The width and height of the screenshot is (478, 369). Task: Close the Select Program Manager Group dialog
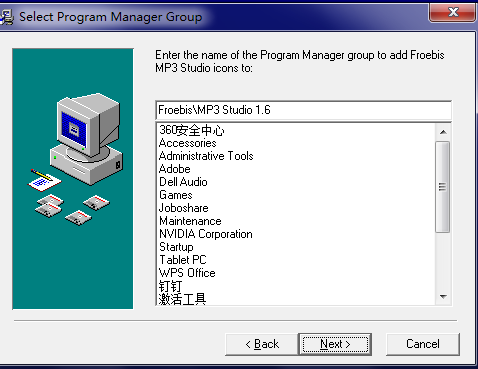453,13
